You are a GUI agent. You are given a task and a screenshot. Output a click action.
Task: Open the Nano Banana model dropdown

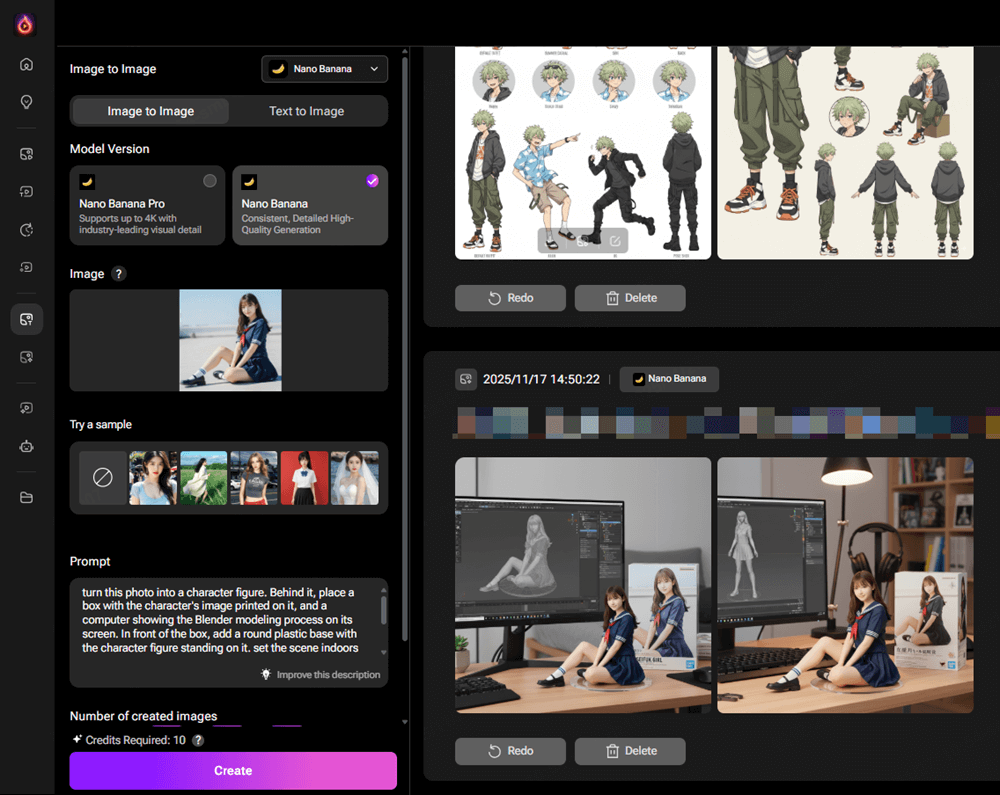coord(325,69)
